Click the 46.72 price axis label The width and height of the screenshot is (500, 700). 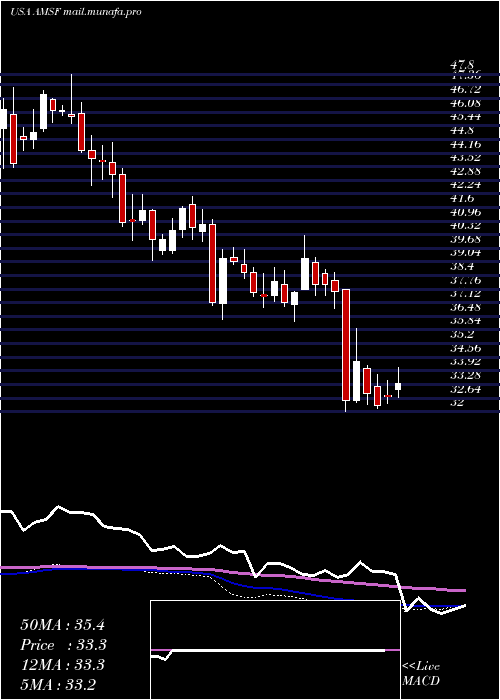click(466, 90)
